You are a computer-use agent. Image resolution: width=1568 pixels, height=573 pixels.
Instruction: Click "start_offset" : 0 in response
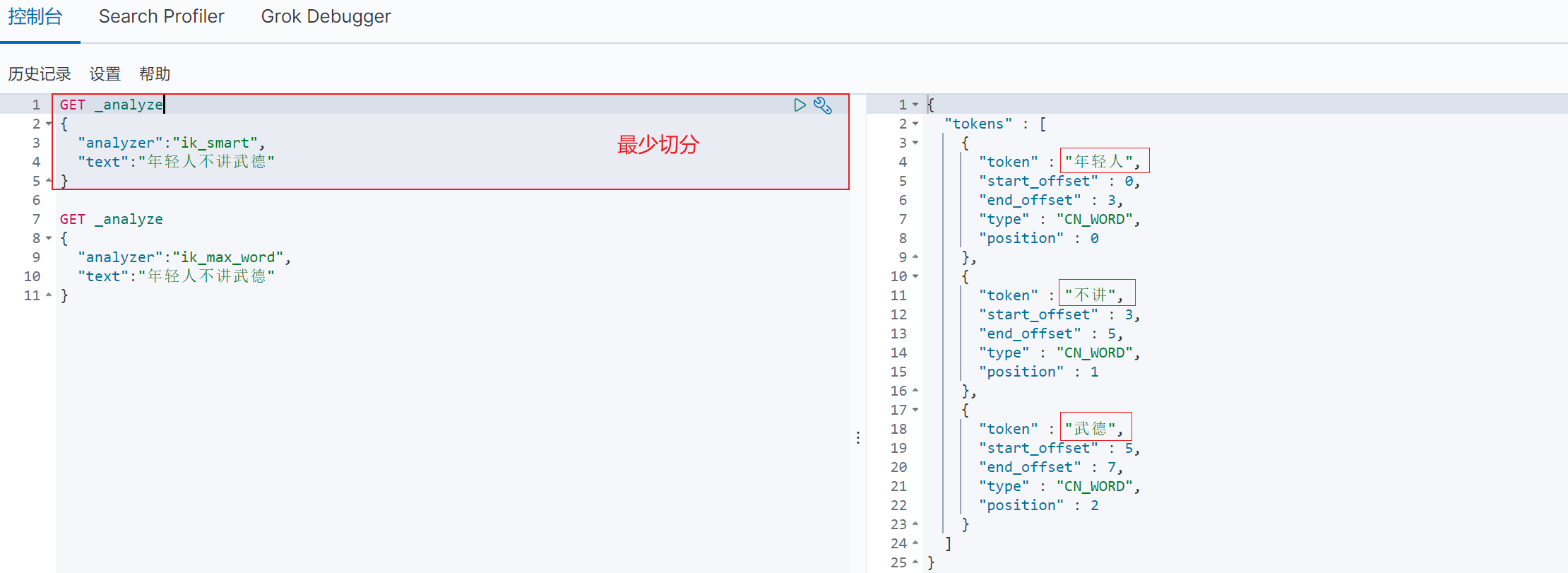1059,181
